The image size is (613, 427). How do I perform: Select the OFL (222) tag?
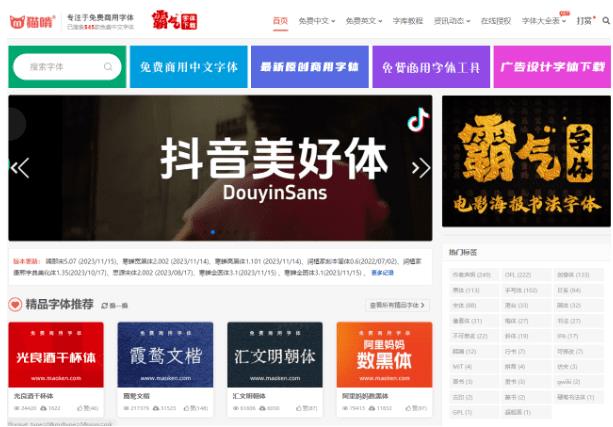pos(525,275)
